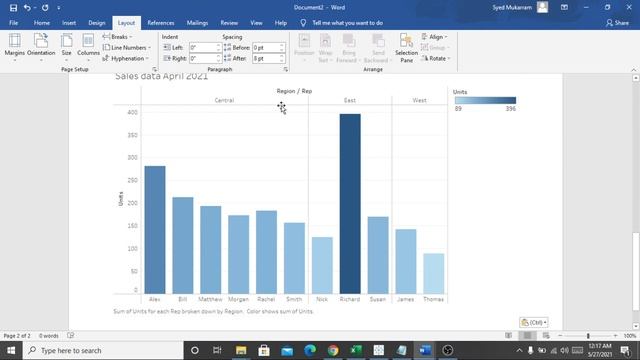Image resolution: width=640 pixels, height=360 pixels.
Task: Open File Explorer from the taskbar
Action: pos(241,350)
